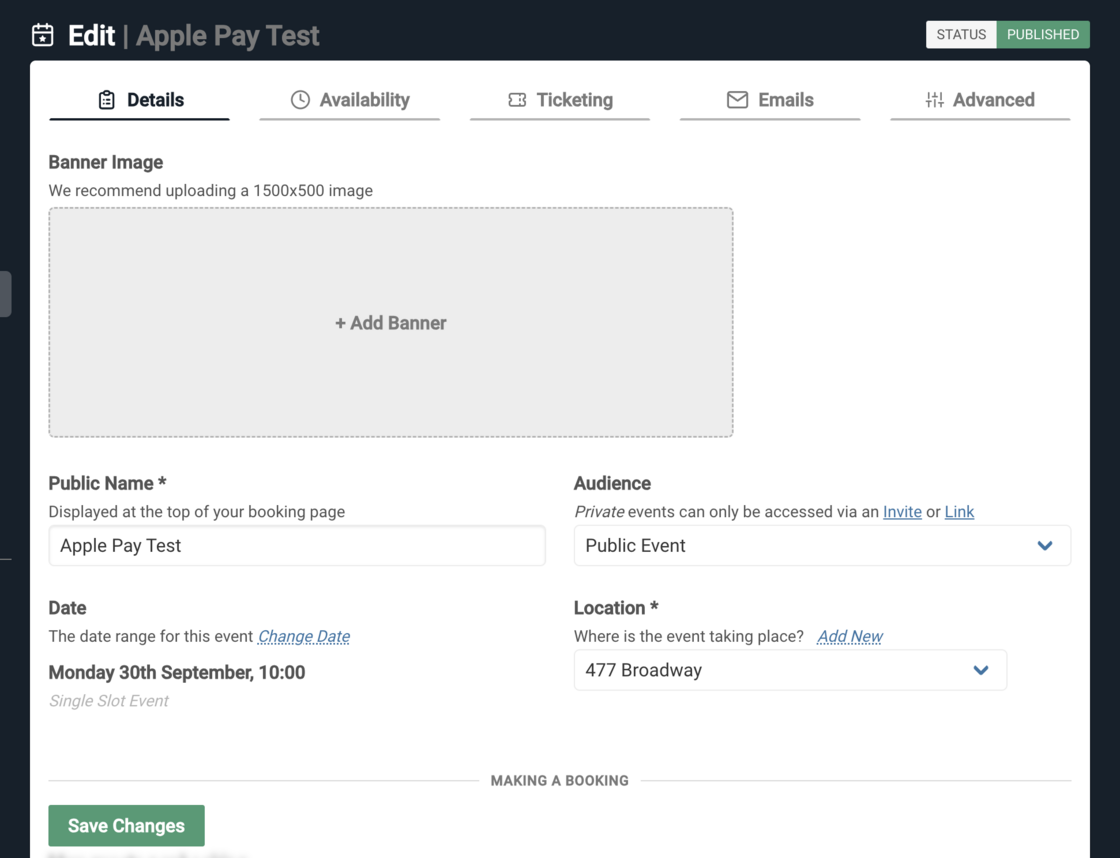Image resolution: width=1120 pixels, height=858 pixels.
Task: Click the Add Banner upload area
Action: click(391, 322)
